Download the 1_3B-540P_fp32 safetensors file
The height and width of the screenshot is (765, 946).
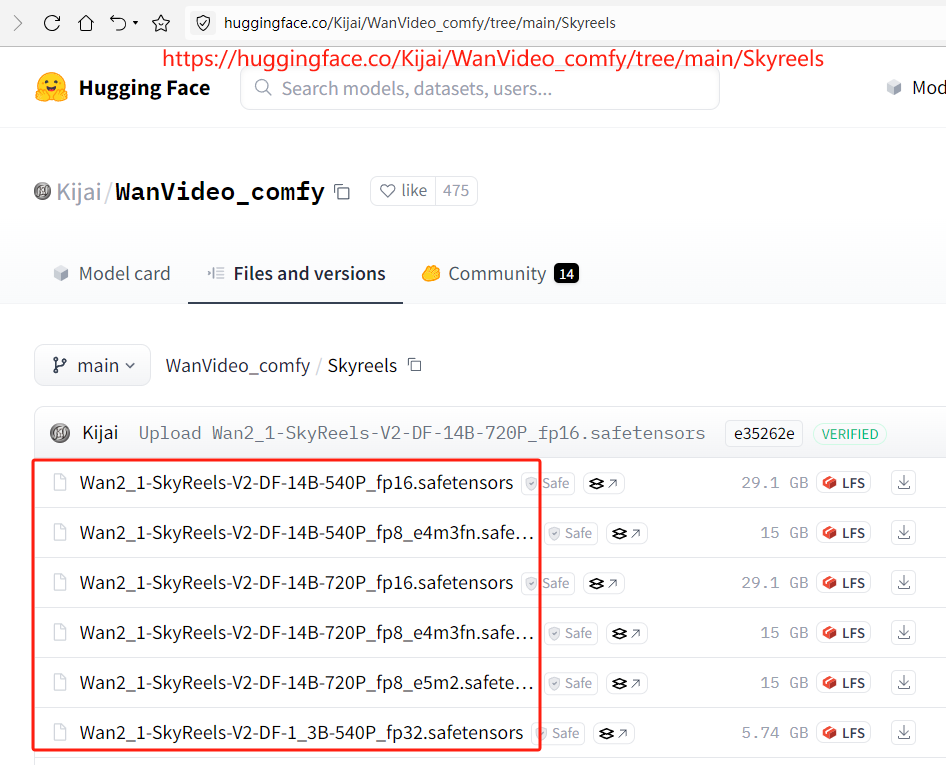(x=903, y=733)
